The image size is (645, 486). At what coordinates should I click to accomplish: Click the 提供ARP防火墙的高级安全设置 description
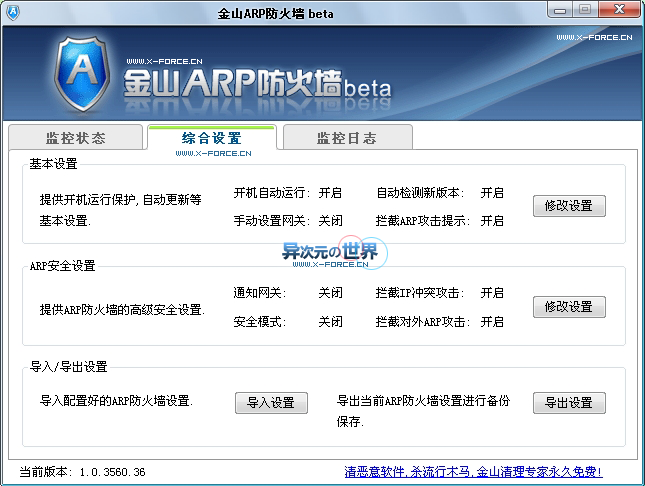coord(122,309)
